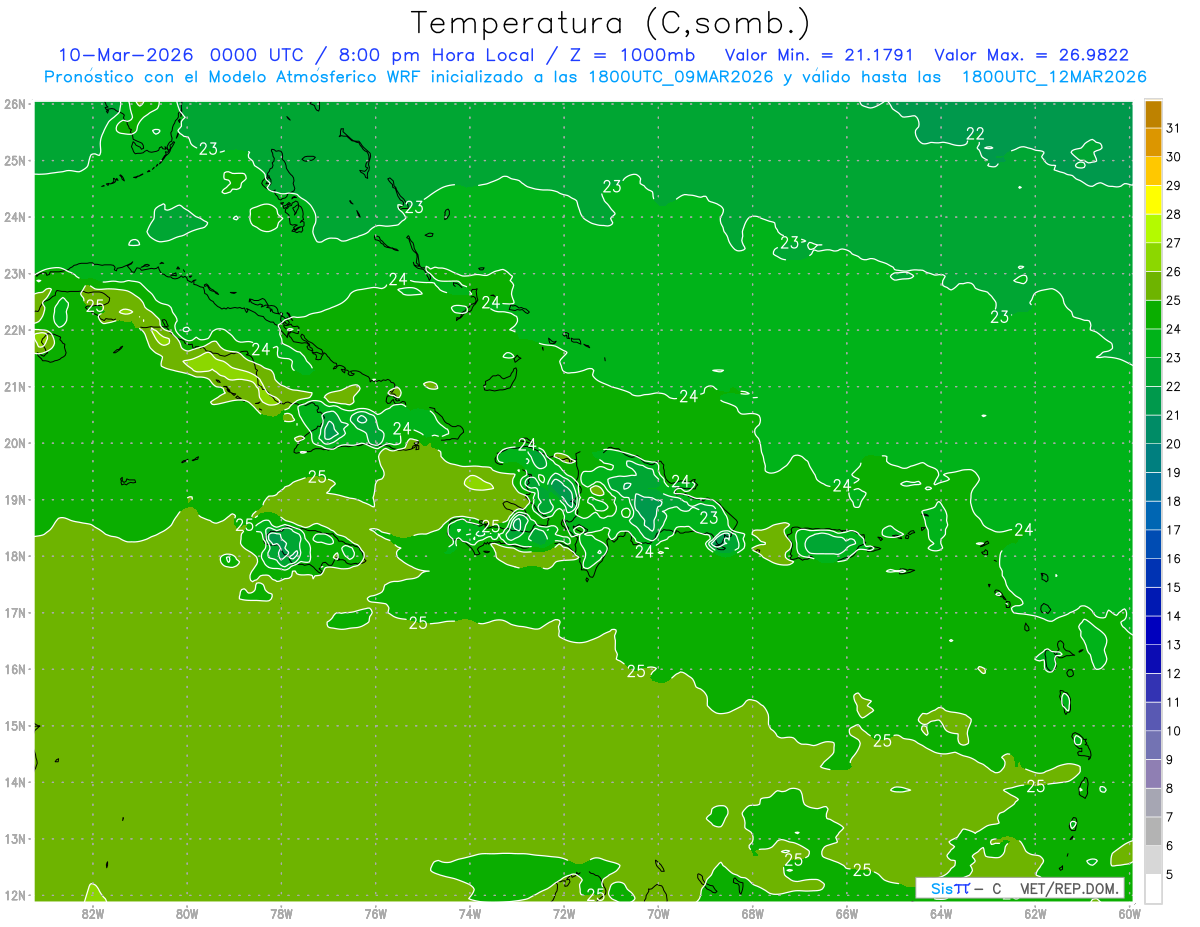Click the title 'Temperatura (C,somb.)'
The image size is (1200, 927).
click(x=609, y=23)
